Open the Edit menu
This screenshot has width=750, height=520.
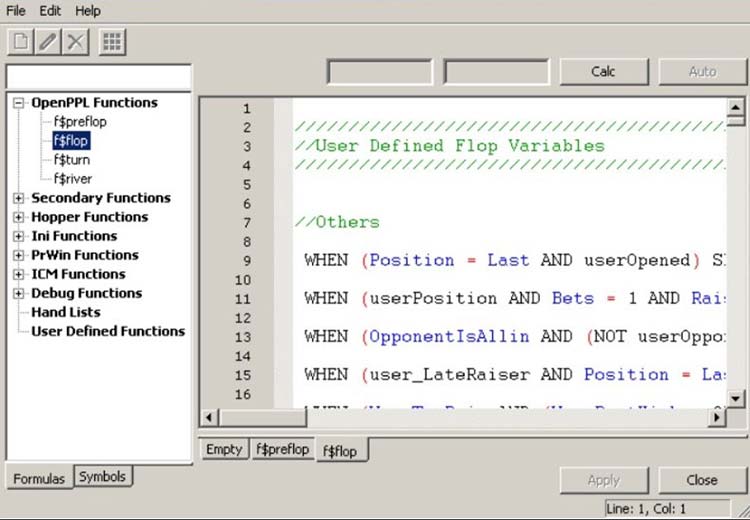tap(50, 10)
